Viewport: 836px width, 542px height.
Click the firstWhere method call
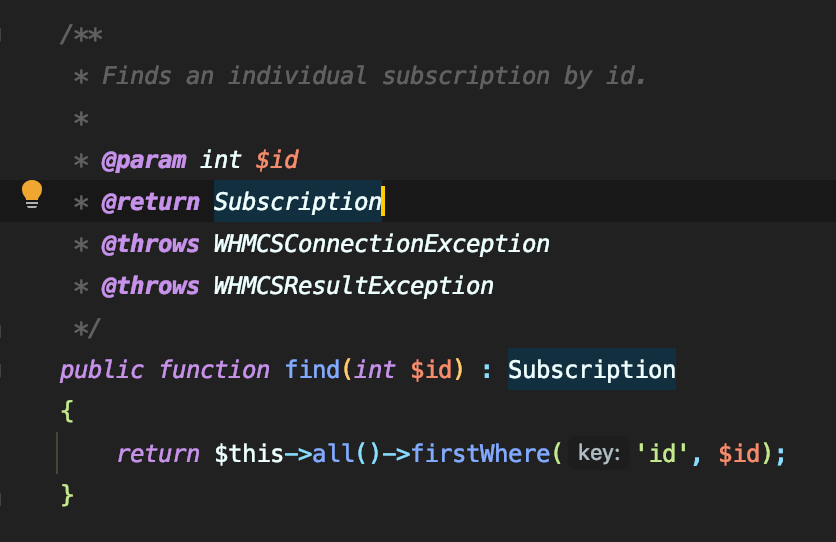click(480, 454)
